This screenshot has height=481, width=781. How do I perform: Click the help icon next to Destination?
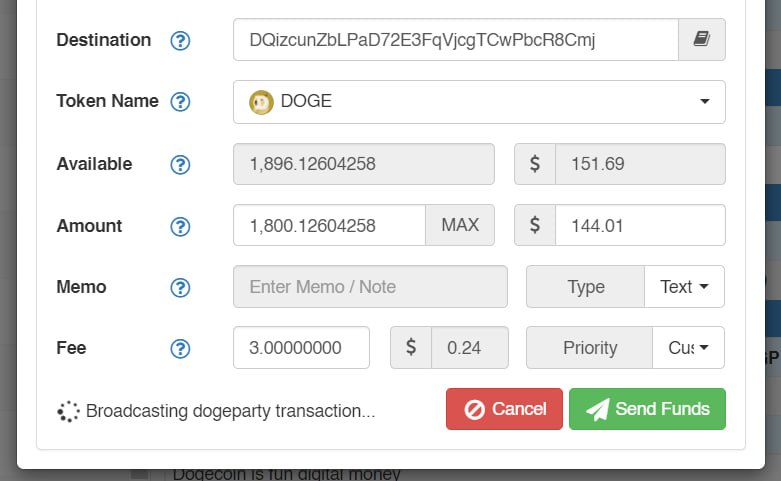[x=180, y=41]
